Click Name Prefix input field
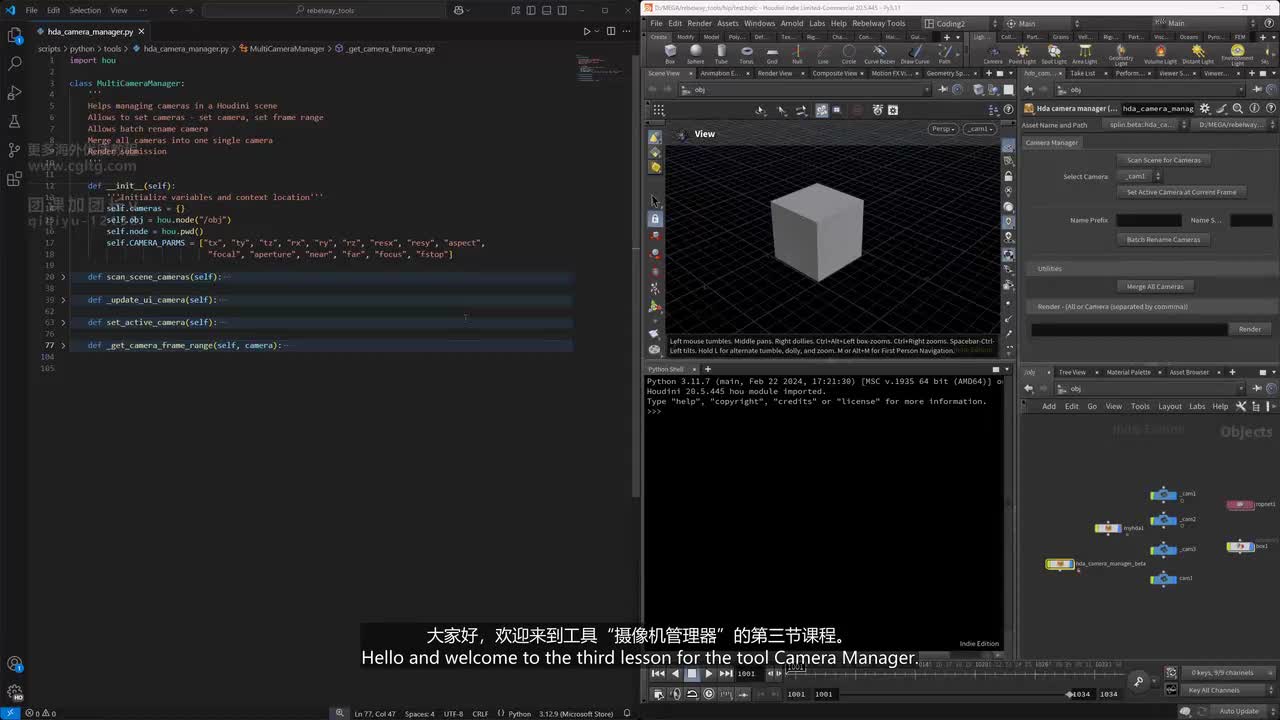 click(x=1149, y=220)
